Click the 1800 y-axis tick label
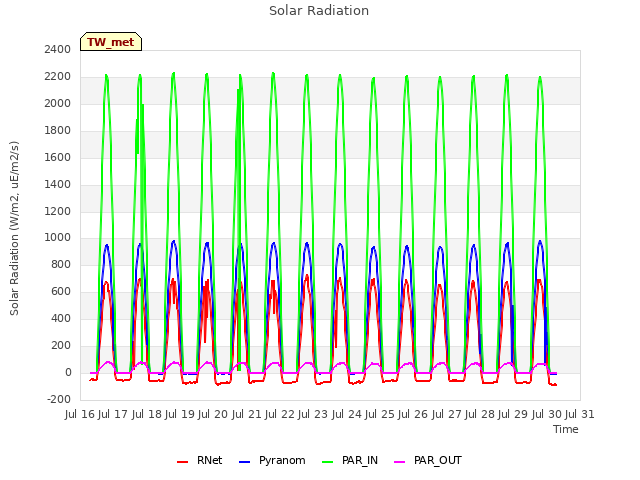This screenshot has width=640, height=480. [58, 131]
